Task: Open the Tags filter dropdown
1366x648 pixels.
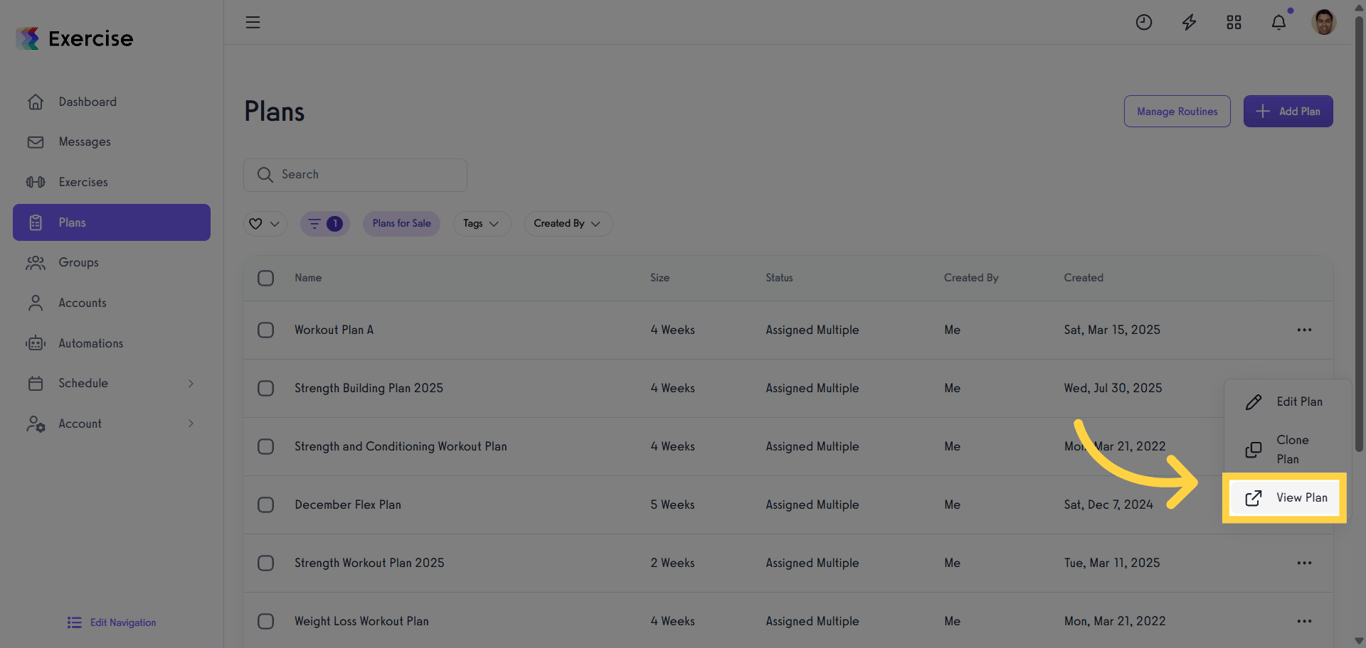Action: click(481, 224)
